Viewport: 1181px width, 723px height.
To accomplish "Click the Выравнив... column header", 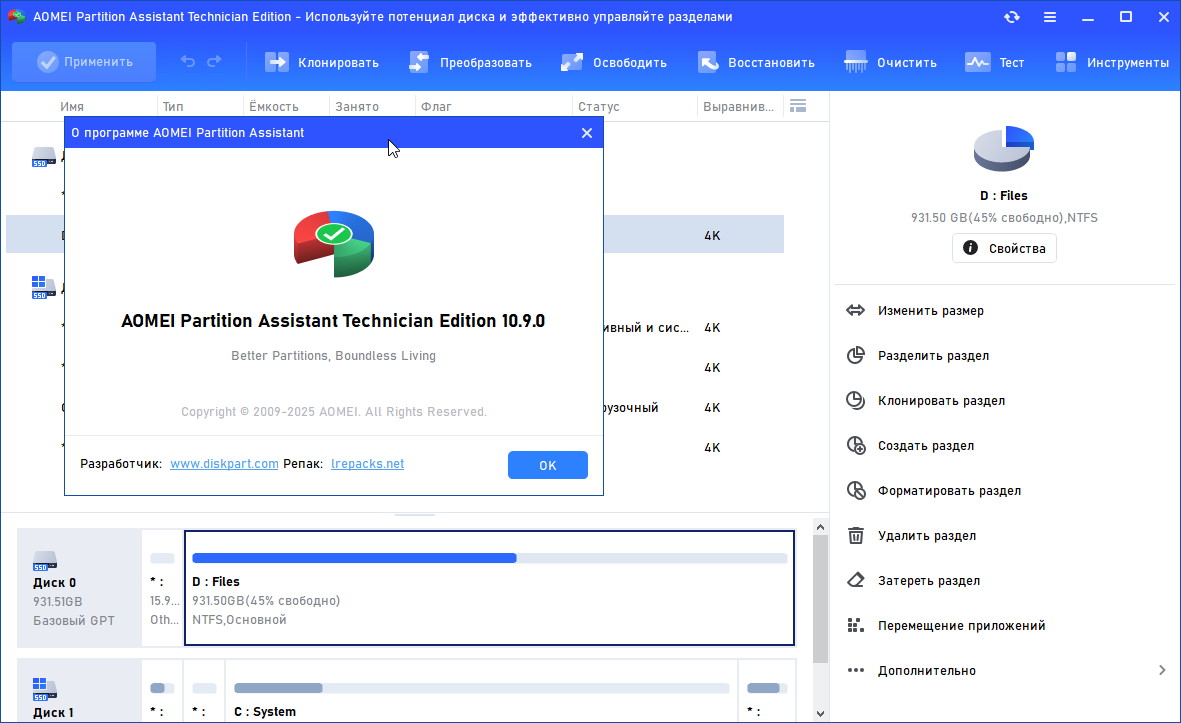I will tap(738, 107).
